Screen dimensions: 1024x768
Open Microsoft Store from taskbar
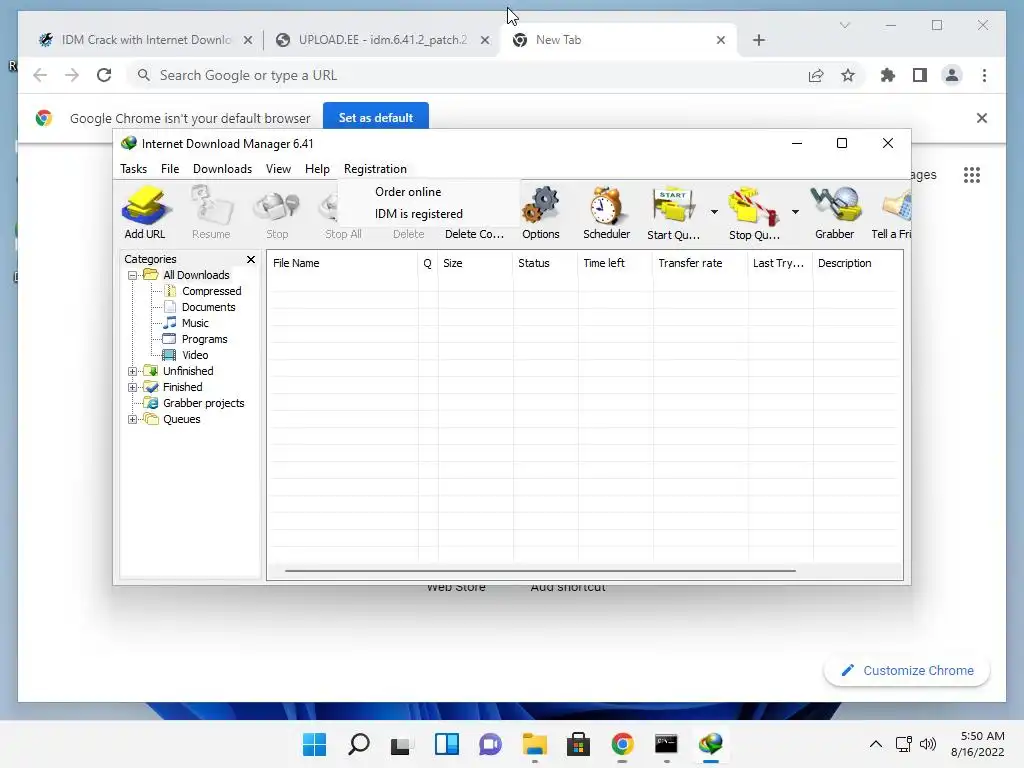tap(578, 744)
